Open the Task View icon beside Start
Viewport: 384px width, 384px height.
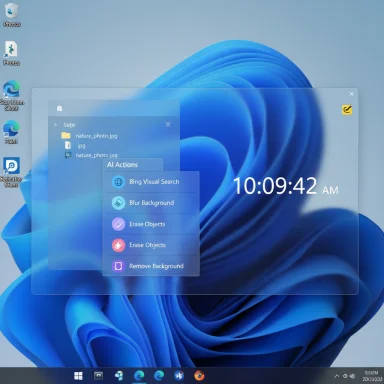tap(98, 376)
